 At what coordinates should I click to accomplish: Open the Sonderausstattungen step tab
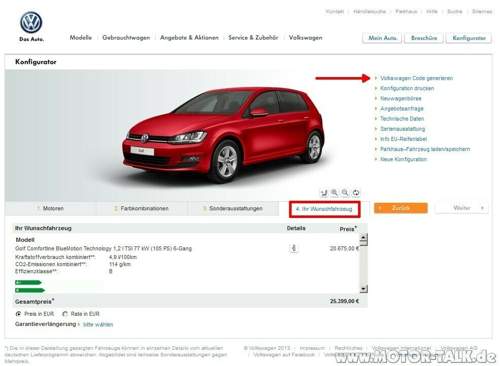click(x=233, y=208)
